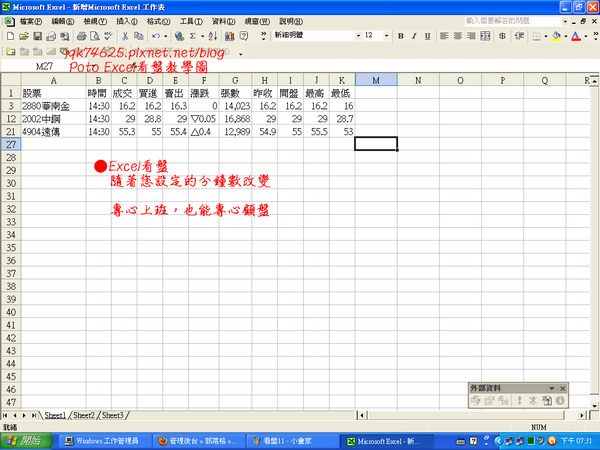Open the 資料(D) Data menu
Screen dimensions: 600x450
click(224, 21)
